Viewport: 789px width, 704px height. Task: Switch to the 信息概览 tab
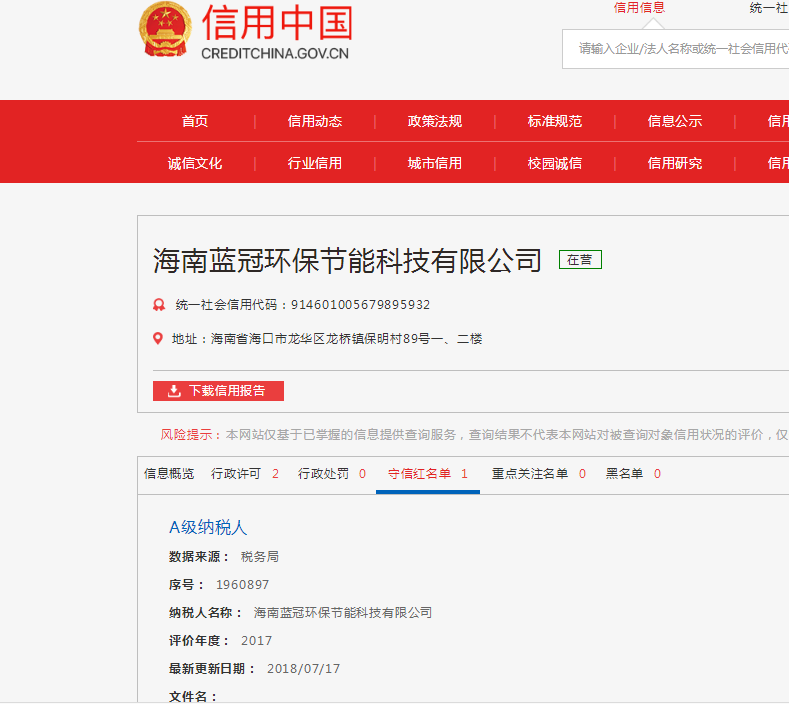[x=169, y=474]
